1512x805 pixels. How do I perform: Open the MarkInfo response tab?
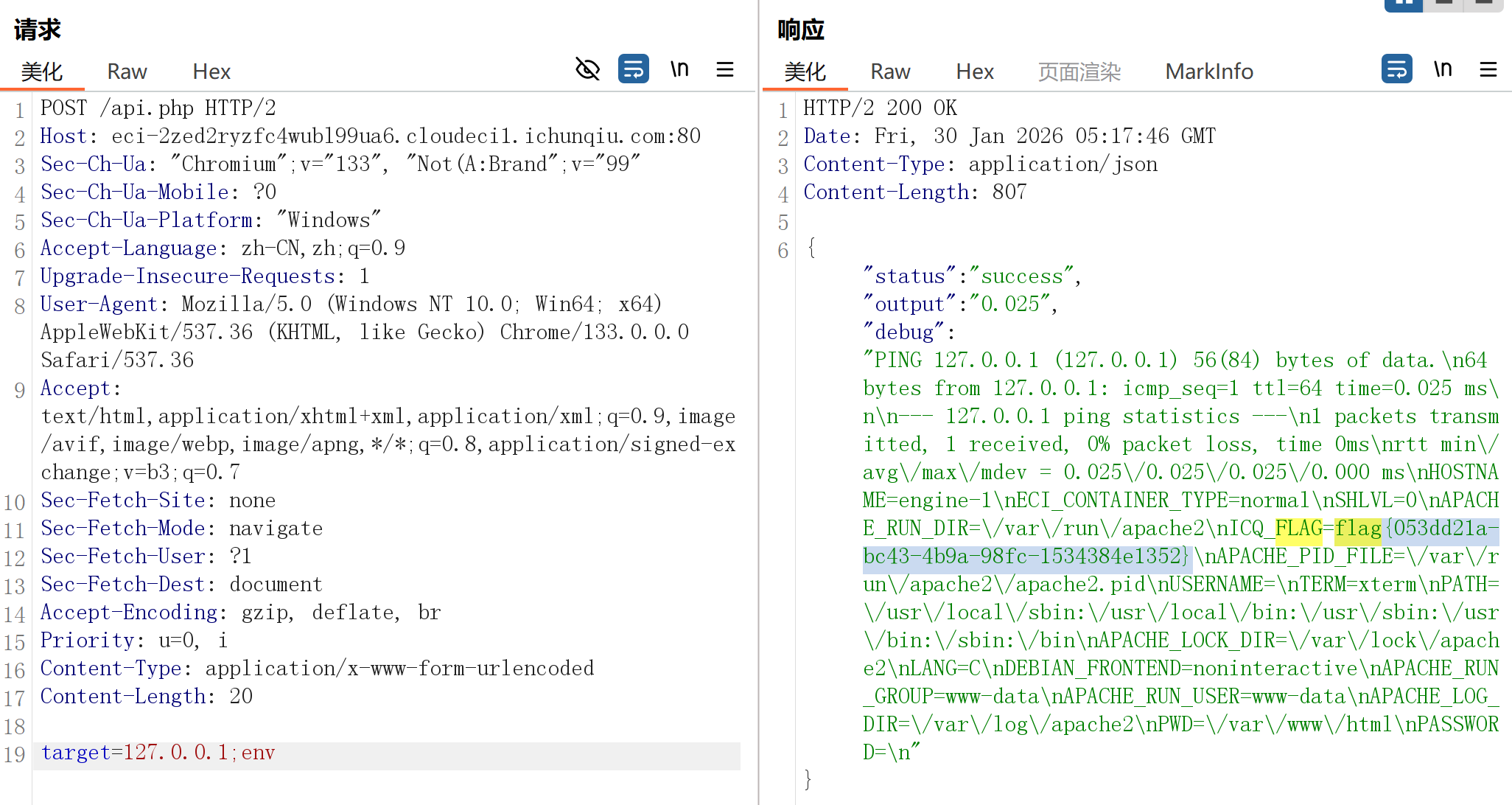click(x=1208, y=72)
